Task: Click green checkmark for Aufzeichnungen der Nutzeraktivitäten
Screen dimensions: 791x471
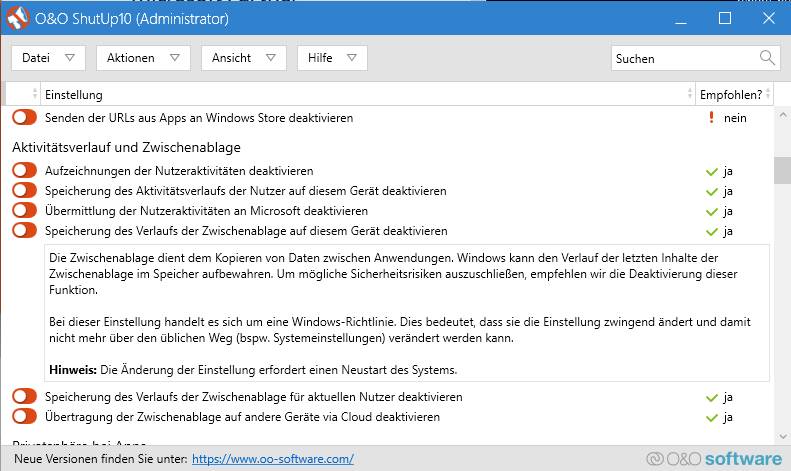Action: click(x=711, y=172)
